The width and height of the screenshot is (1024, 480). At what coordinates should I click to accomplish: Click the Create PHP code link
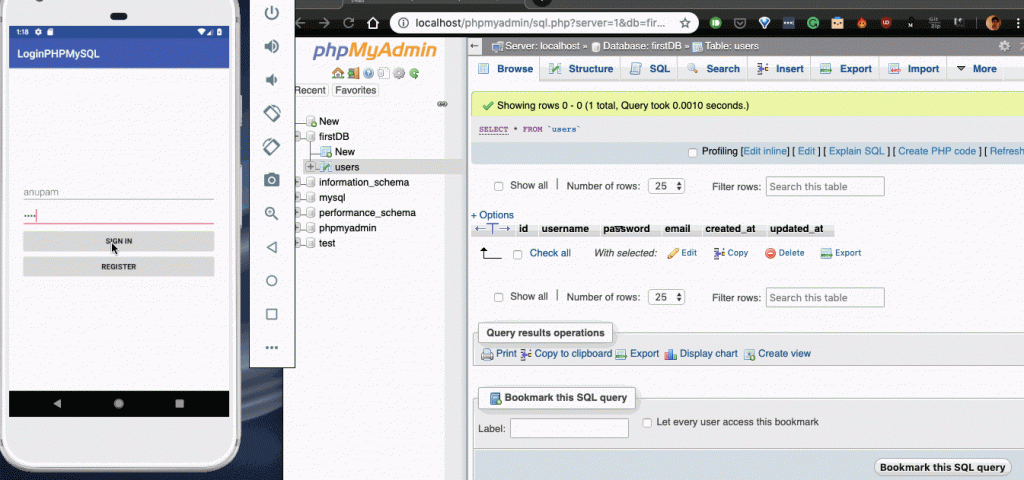[937, 151]
